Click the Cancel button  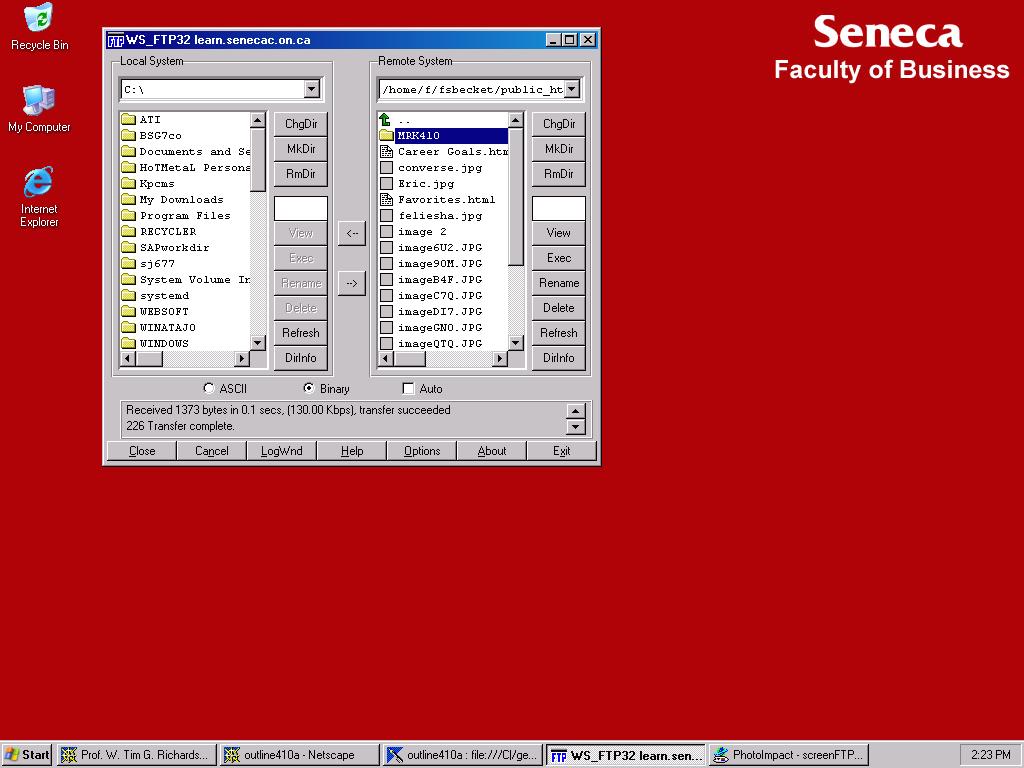click(x=212, y=451)
